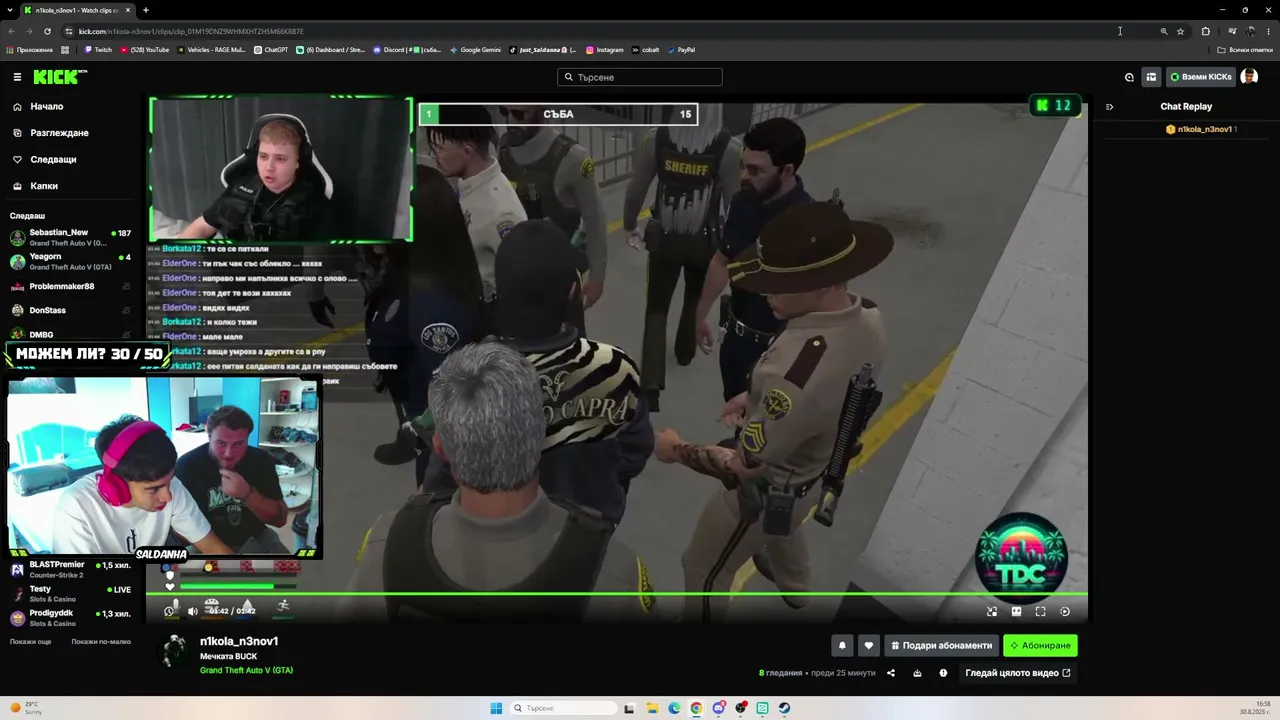Mute the video player volume
This screenshot has height=720, width=1280.
(193, 611)
